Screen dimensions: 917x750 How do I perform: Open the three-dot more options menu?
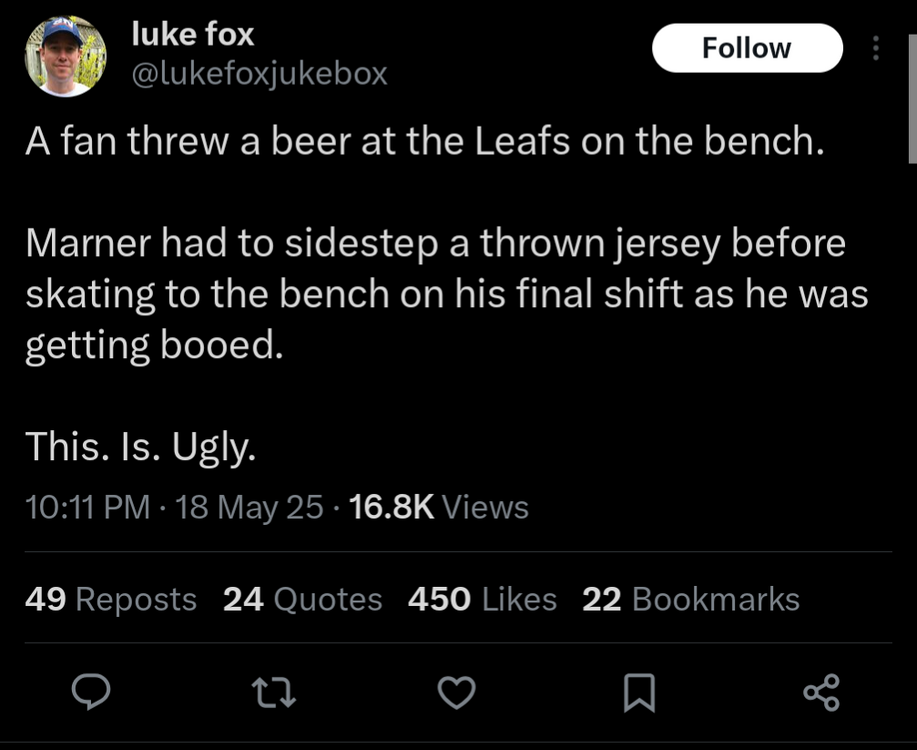pyautogui.click(x=876, y=48)
